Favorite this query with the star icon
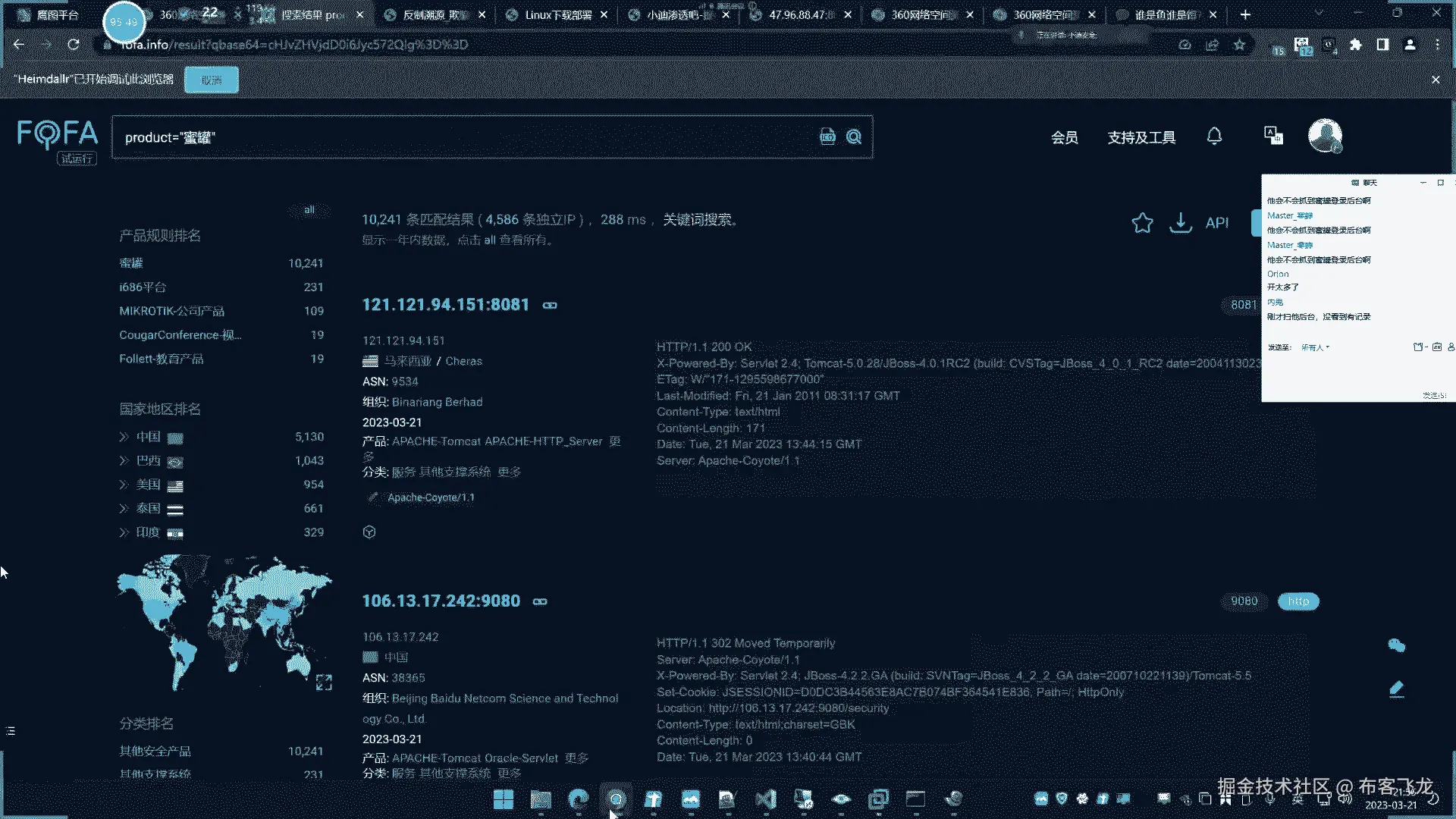Screen dimensions: 1456x819 (1142, 223)
